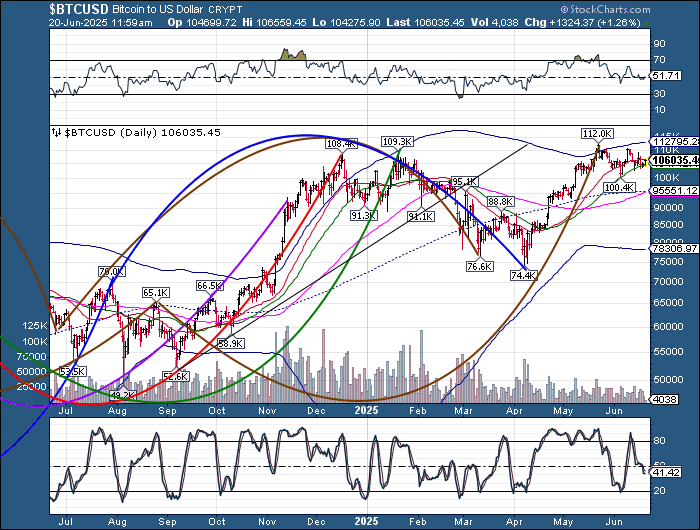
Task: Click the 58.9K price label
Action: pos(231,343)
